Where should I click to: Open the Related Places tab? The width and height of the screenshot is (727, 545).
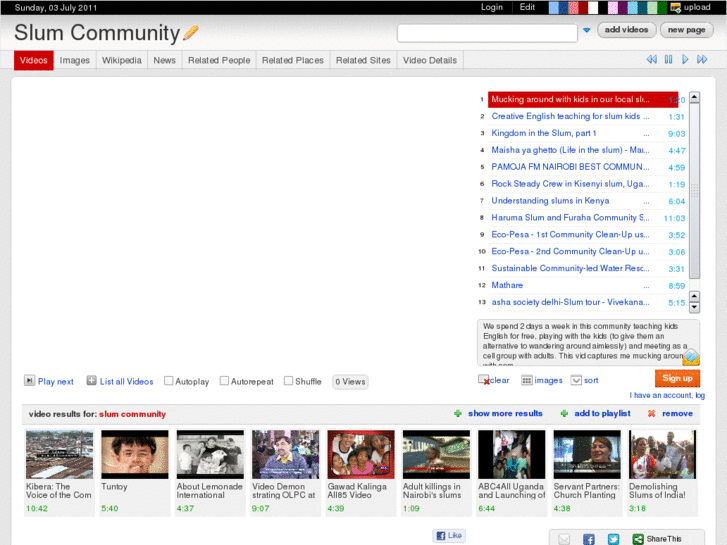tap(293, 60)
